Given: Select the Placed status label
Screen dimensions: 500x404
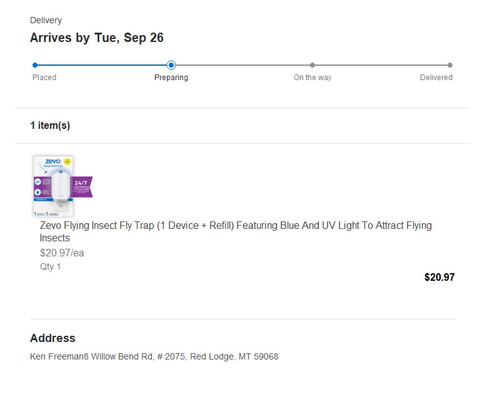Looking at the screenshot, I should [44, 77].
